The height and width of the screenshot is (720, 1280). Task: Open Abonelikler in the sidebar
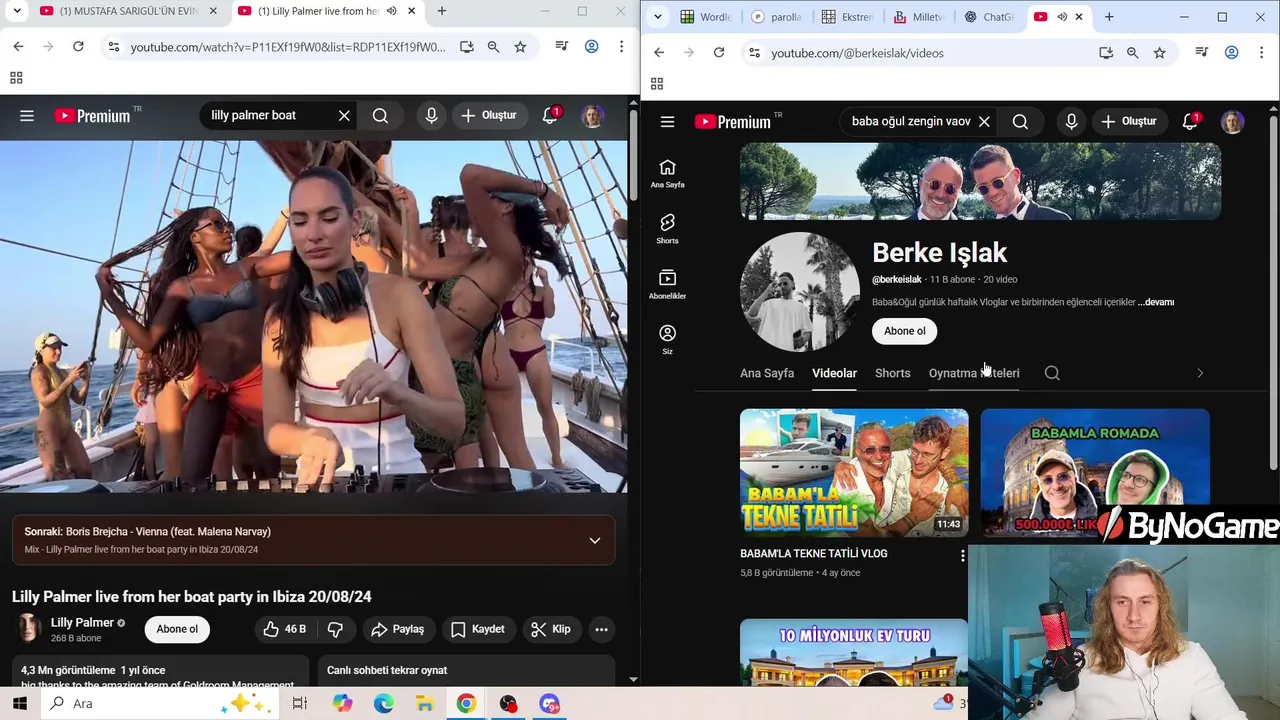668,284
